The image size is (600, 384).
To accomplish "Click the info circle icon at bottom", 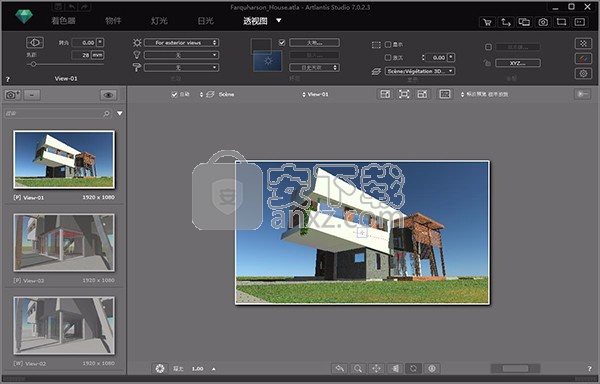I will 432,368.
